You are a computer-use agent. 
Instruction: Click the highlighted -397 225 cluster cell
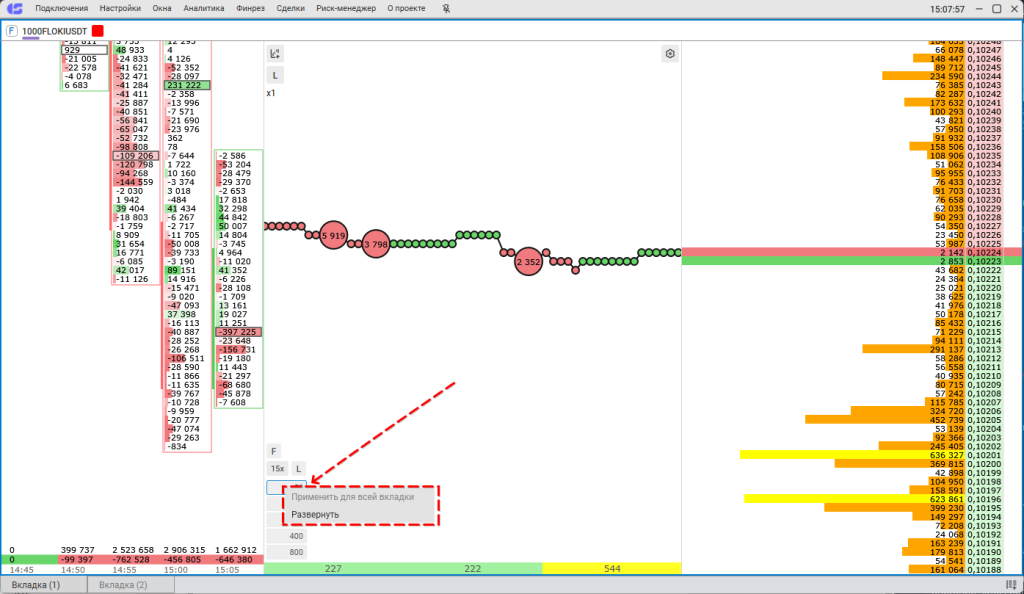pos(238,332)
